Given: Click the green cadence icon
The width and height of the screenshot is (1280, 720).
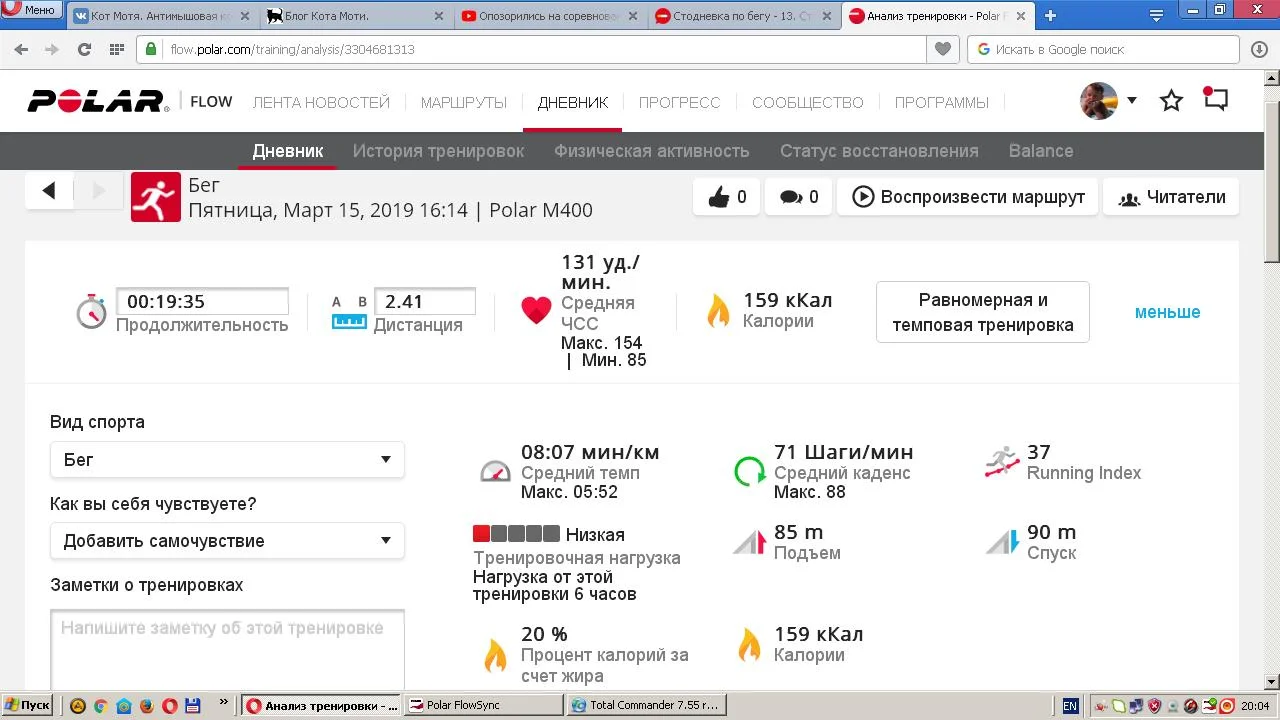Looking at the screenshot, I should click(x=749, y=471).
